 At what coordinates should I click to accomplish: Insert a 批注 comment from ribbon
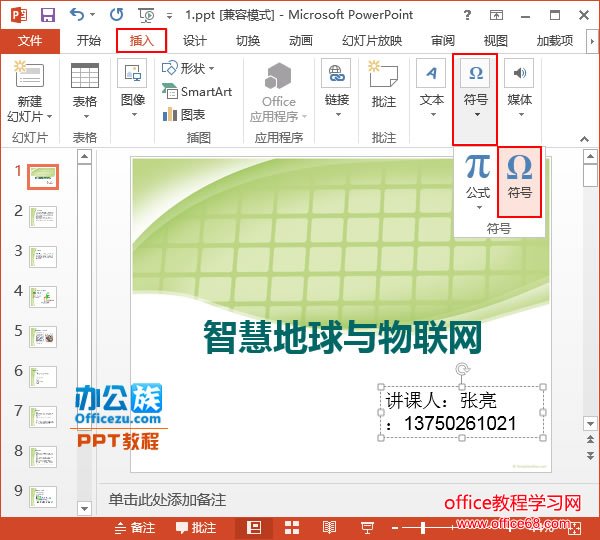click(384, 85)
